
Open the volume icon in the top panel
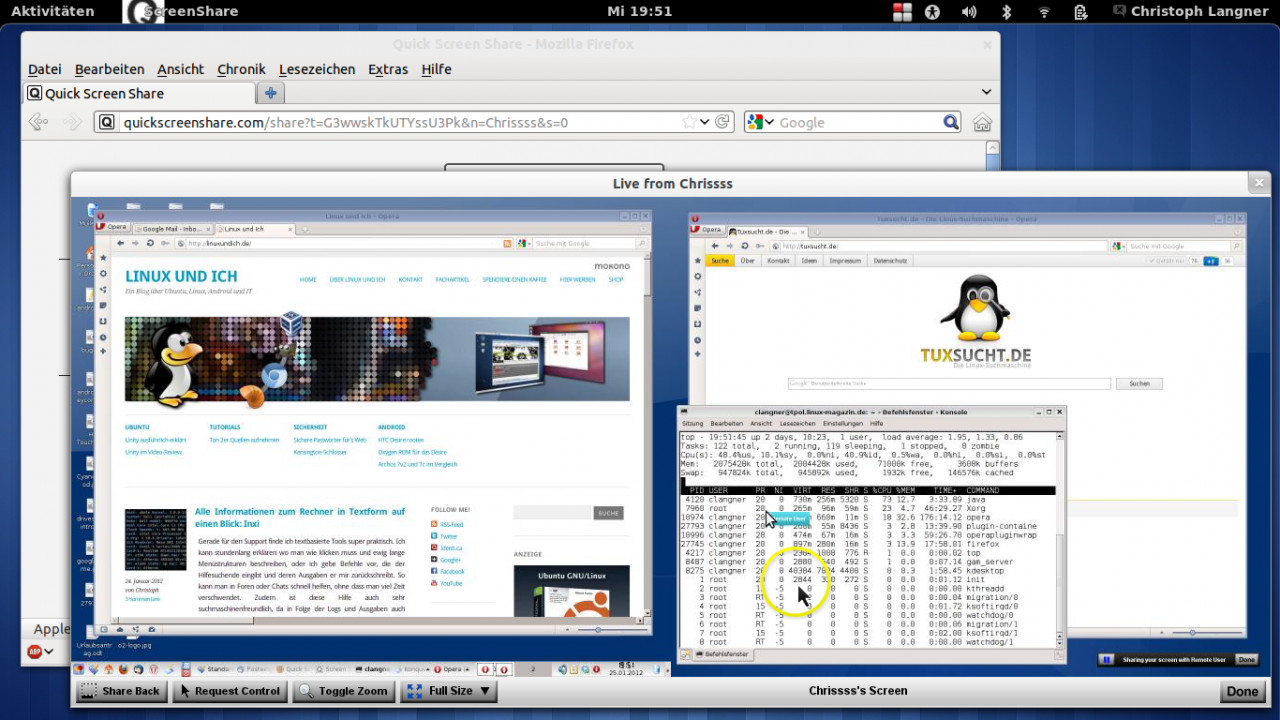pyautogui.click(x=969, y=11)
